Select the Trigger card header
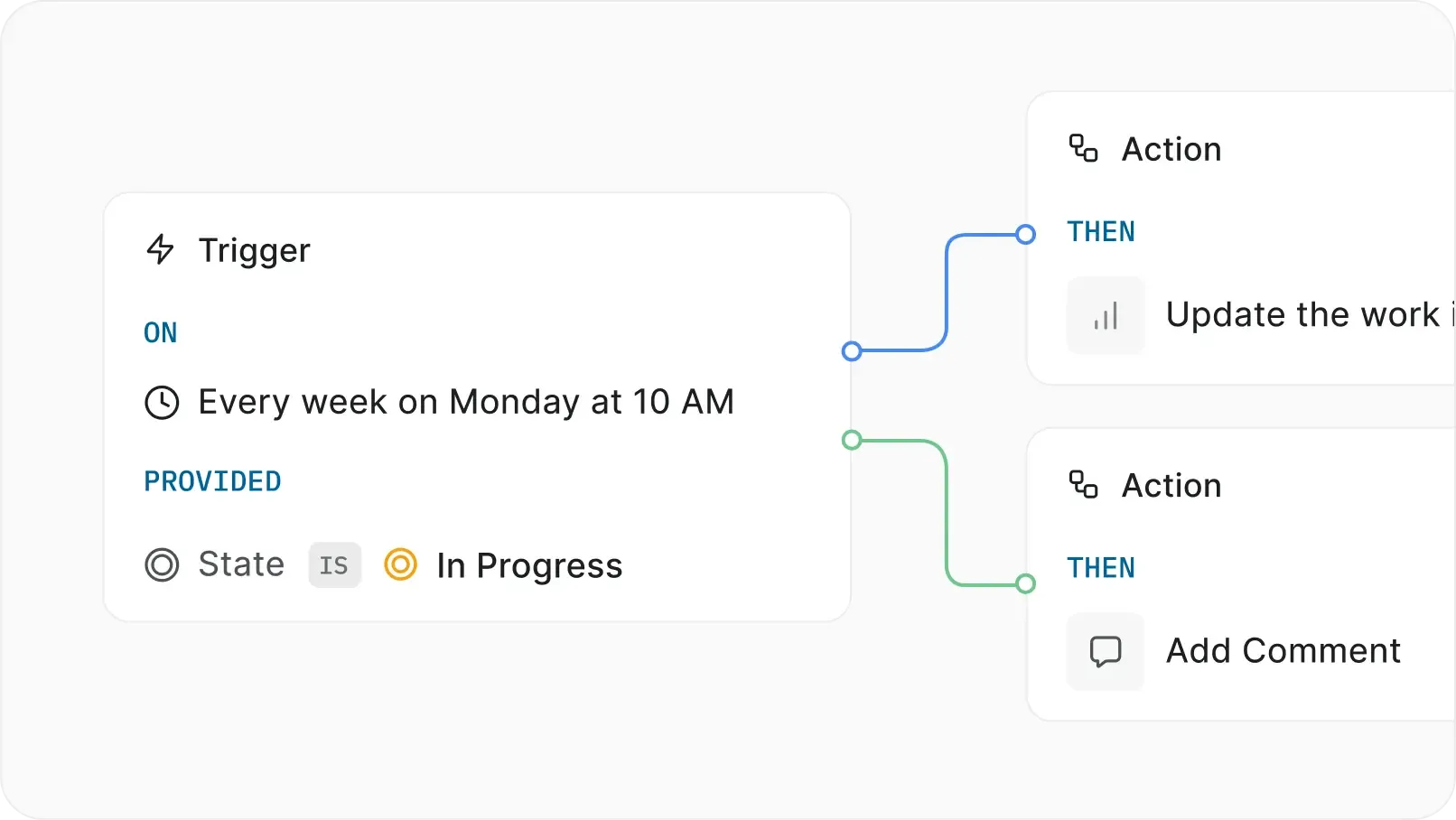This screenshot has height=820, width=1456. coord(254,250)
